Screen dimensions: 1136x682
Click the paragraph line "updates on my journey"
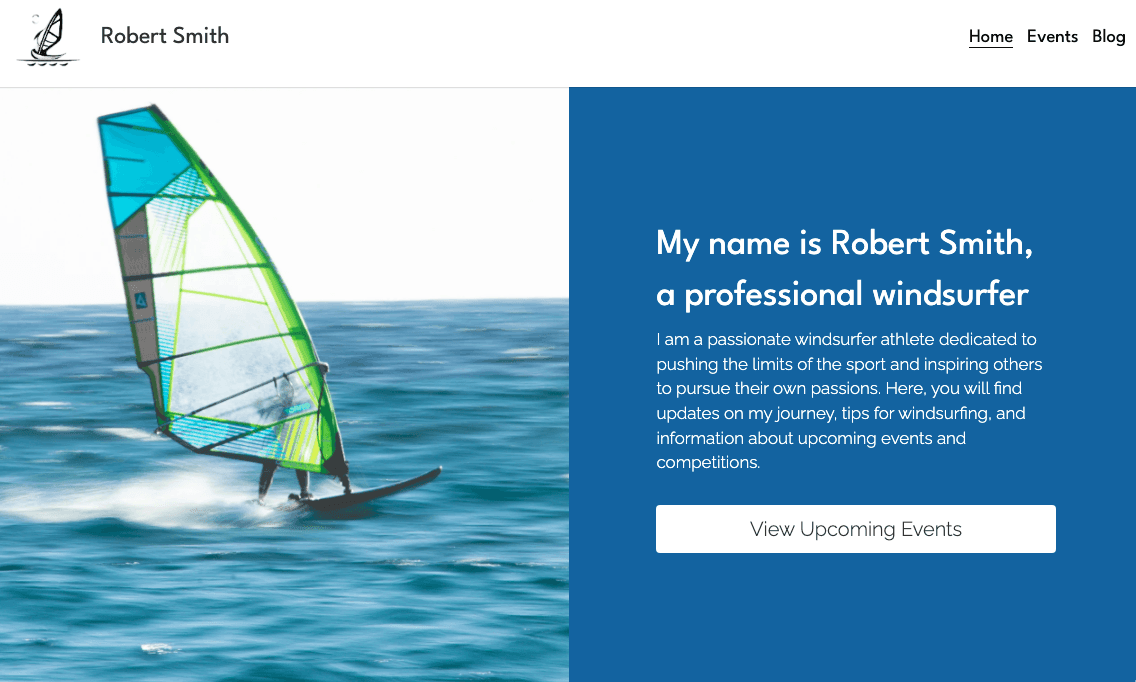point(840,413)
